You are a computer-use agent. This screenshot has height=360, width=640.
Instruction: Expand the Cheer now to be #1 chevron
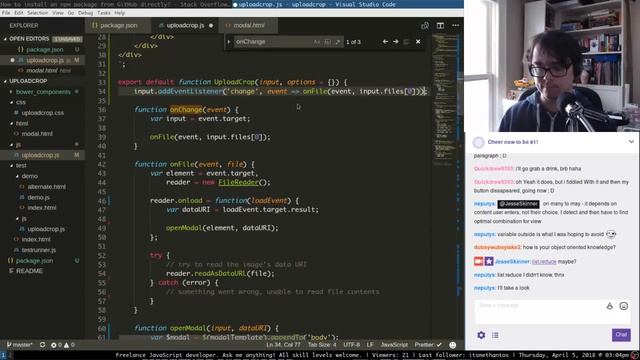coord(631,142)
